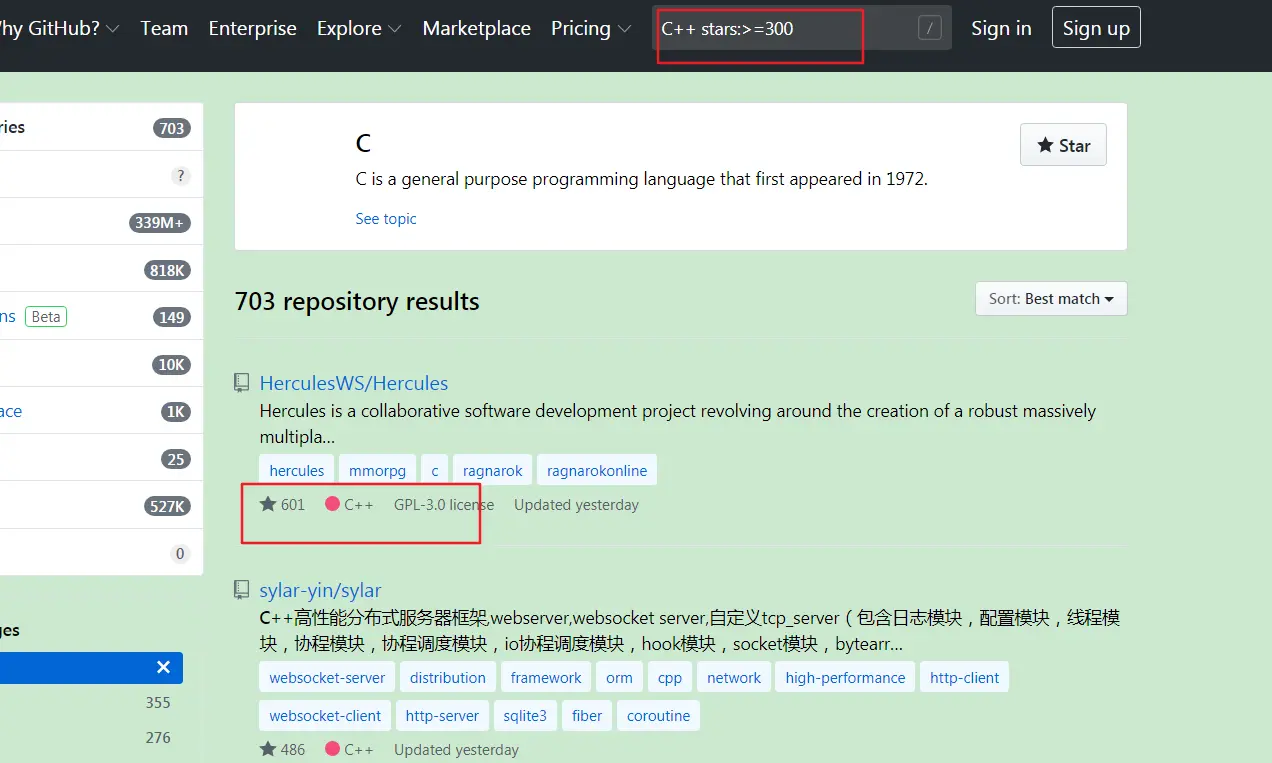
Task: Click the slash shortcut icon in search box
Action: click(930, 29)
